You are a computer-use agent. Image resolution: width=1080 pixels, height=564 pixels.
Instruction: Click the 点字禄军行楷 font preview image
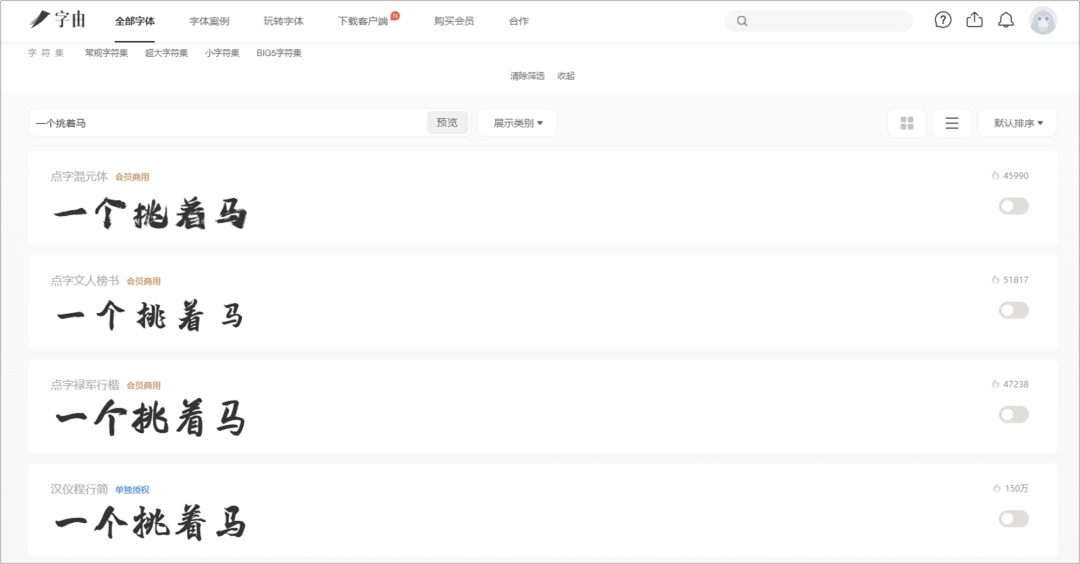tap(150, 419)
